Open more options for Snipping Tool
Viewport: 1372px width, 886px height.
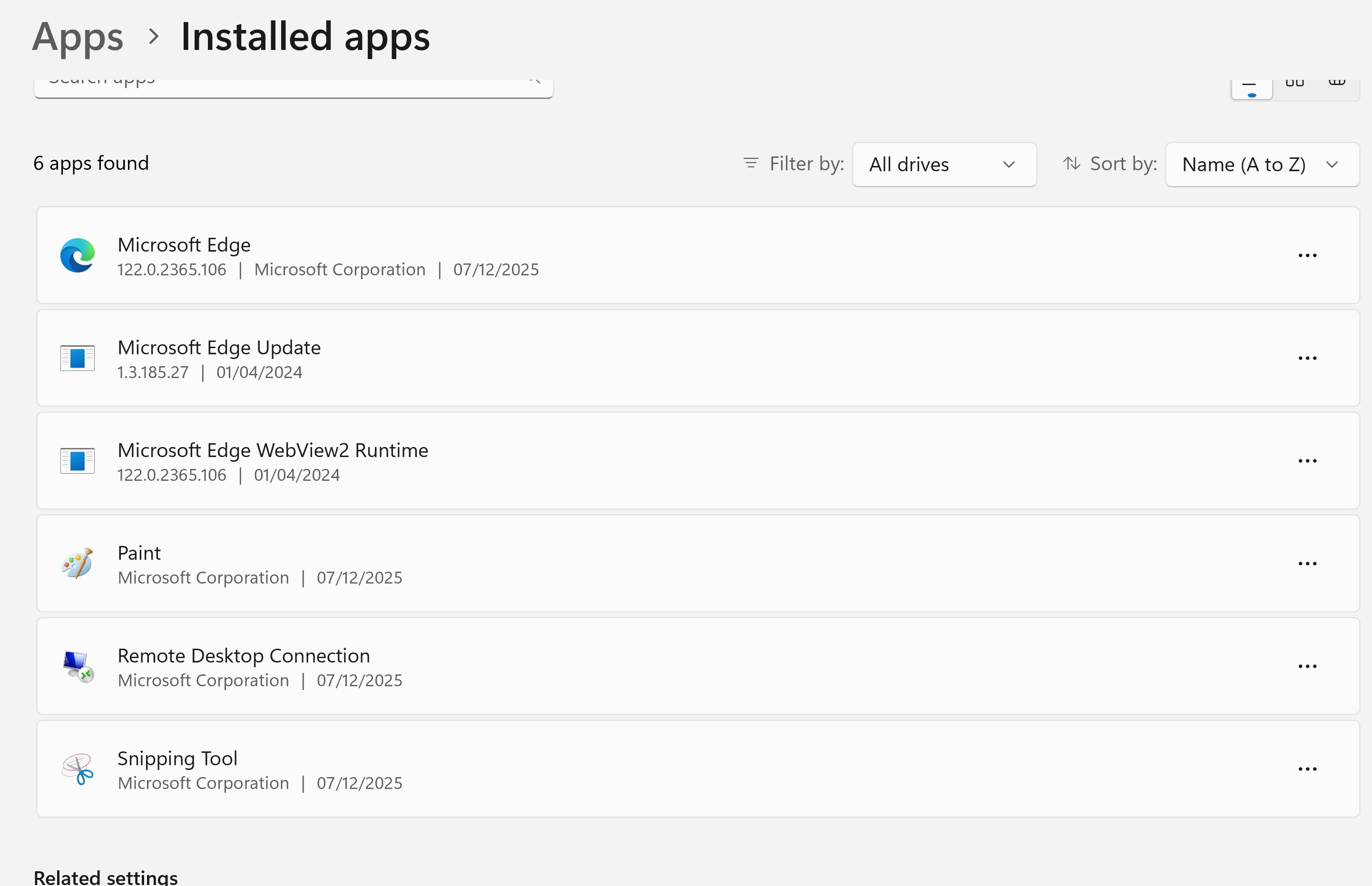pyautogui.click(x=1307, y=769)
